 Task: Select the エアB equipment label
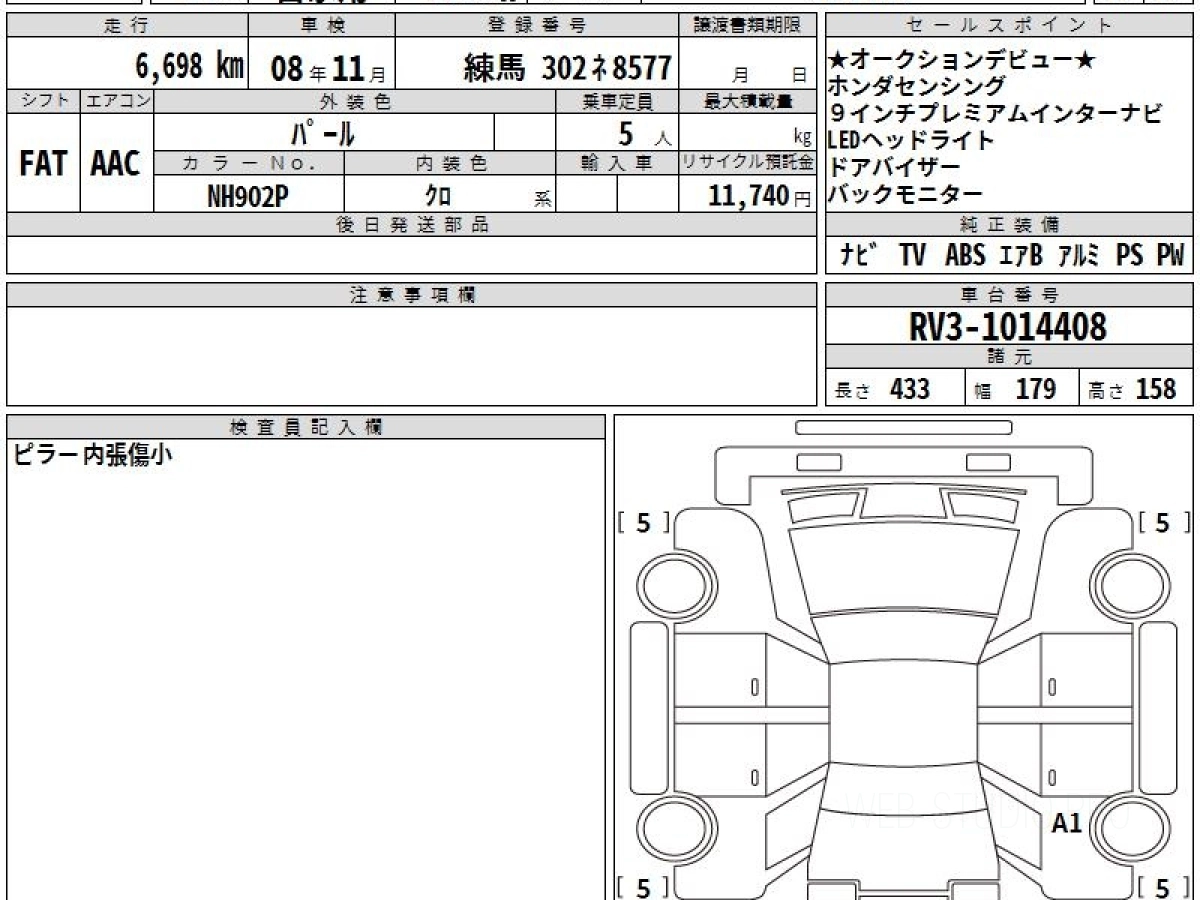point(1020,256)
